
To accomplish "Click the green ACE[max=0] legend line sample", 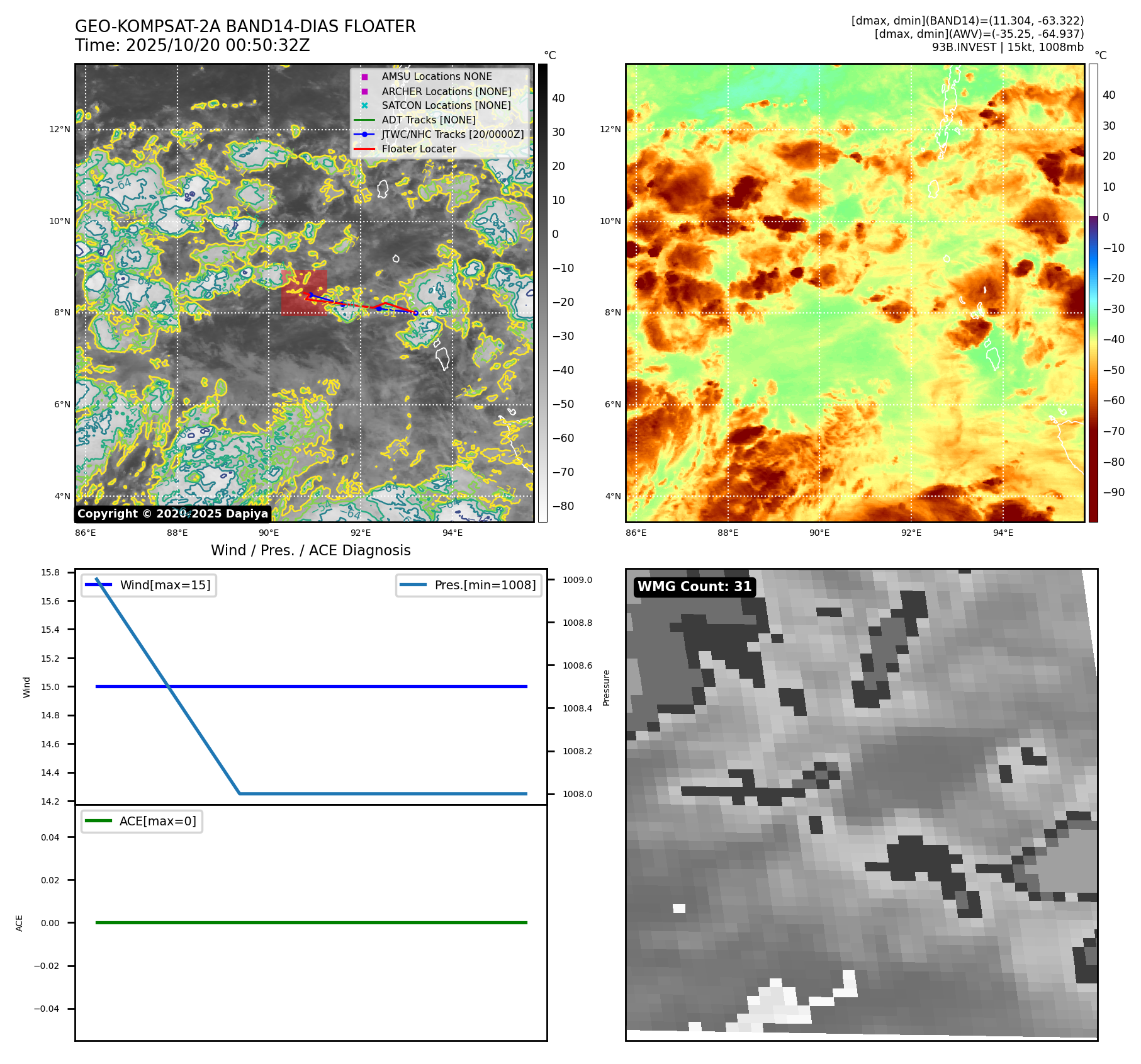I will pyautogui.click(x=98, y=821).
